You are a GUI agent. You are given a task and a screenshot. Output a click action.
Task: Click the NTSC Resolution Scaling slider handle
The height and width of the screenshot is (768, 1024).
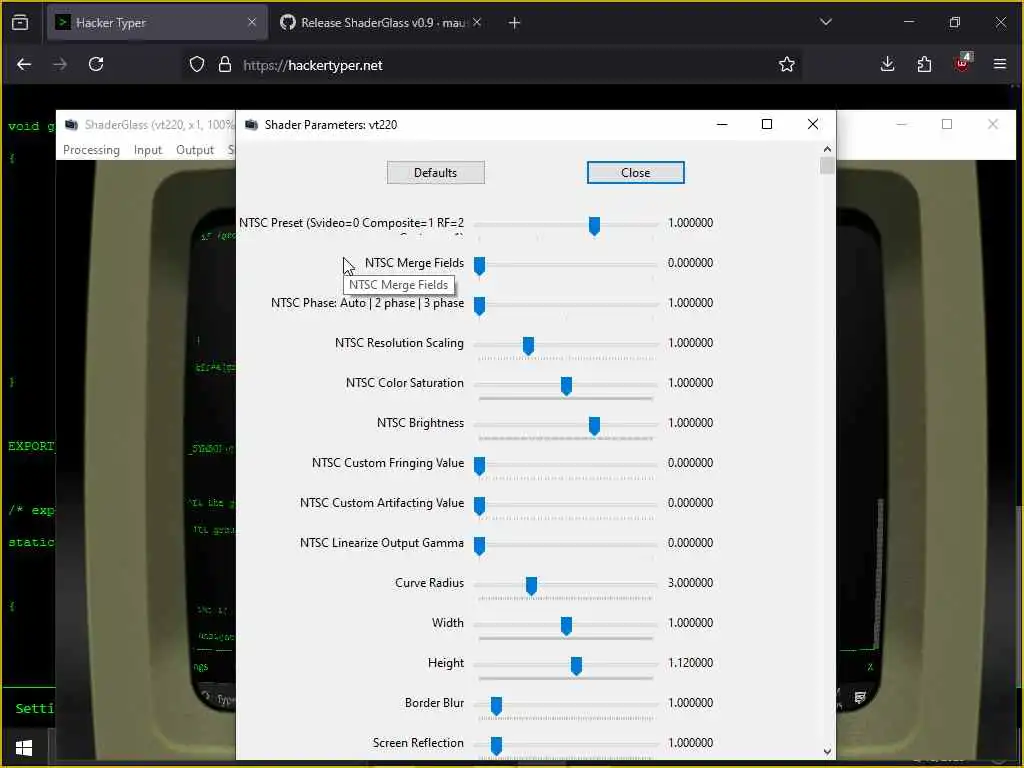click(528, 346)
